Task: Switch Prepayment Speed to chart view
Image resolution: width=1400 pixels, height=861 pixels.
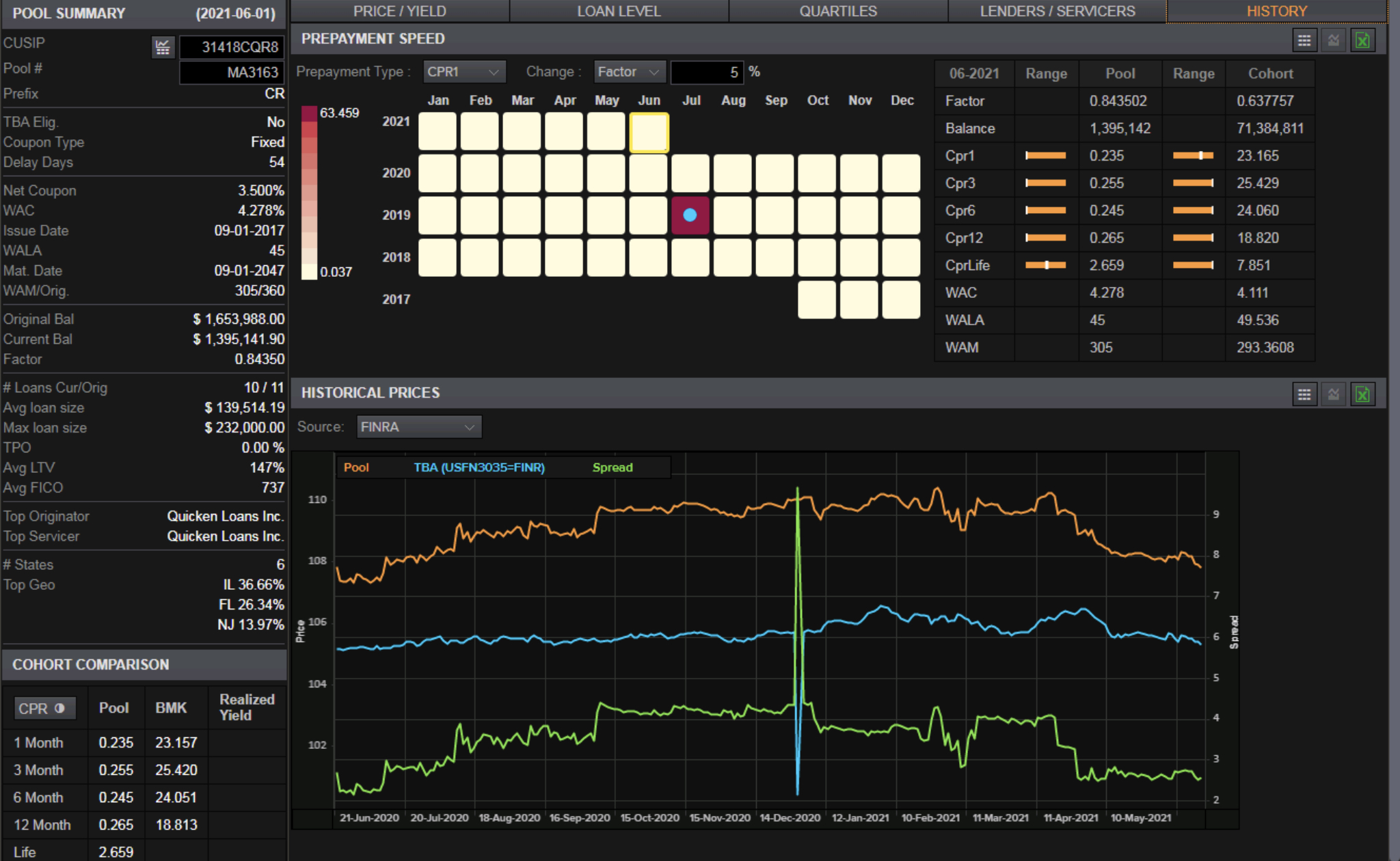Action: pyautogui.click(x=1333, y=40)
